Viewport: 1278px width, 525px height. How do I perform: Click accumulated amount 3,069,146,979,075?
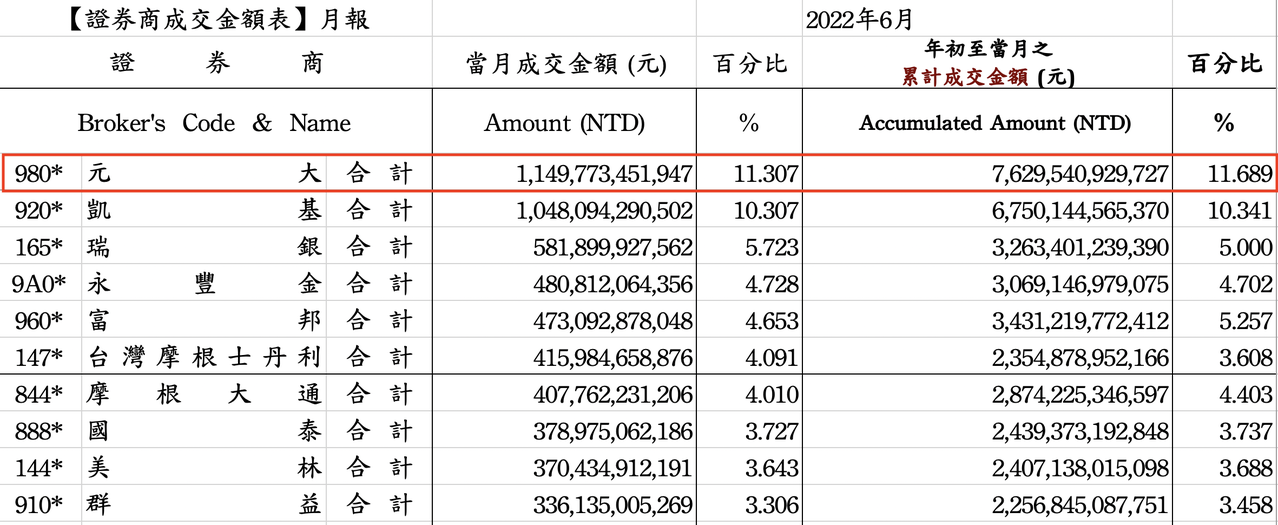click(x=1081, y=285)
